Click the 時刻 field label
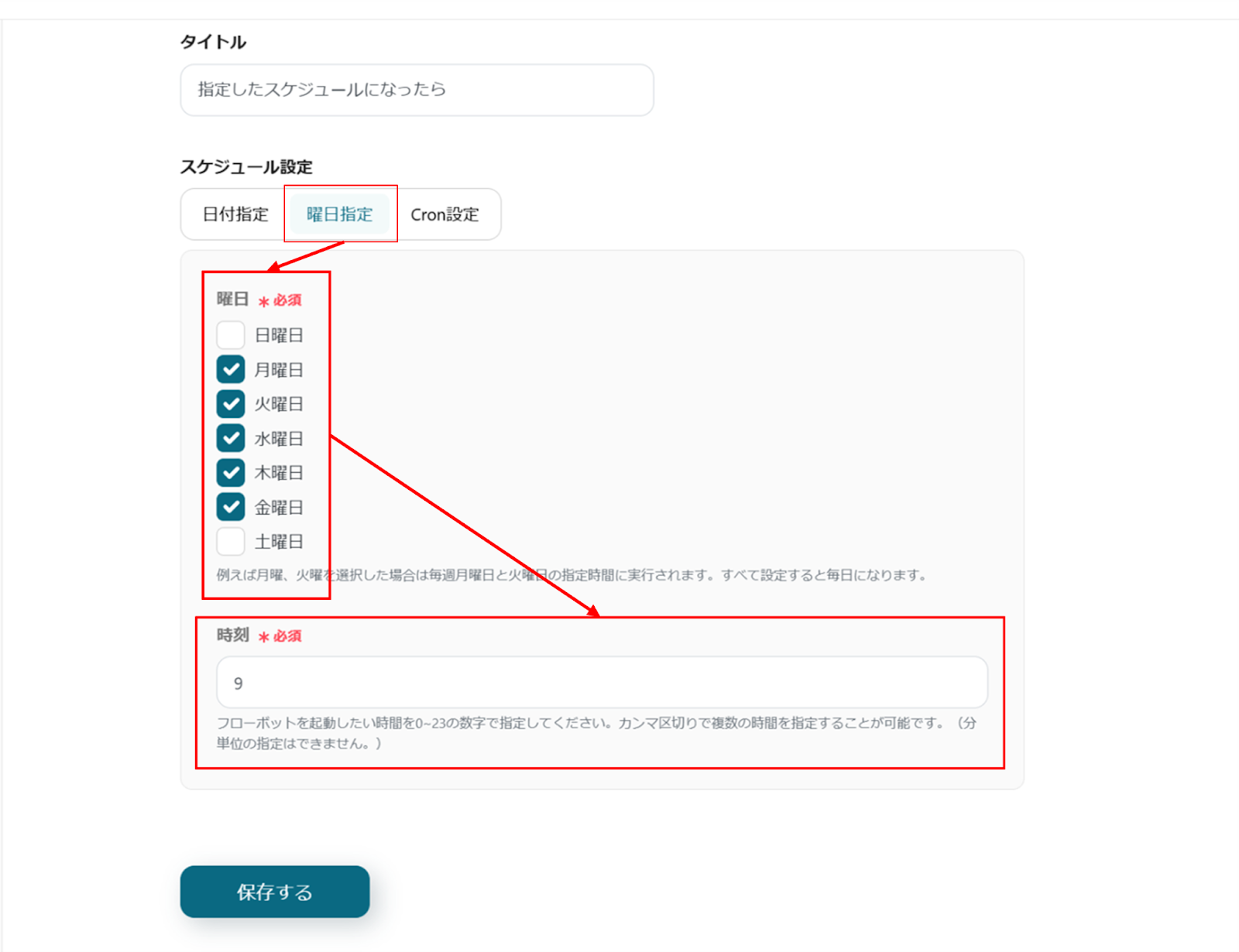This screenshot has width=1239, height=952. pos(232,635)
